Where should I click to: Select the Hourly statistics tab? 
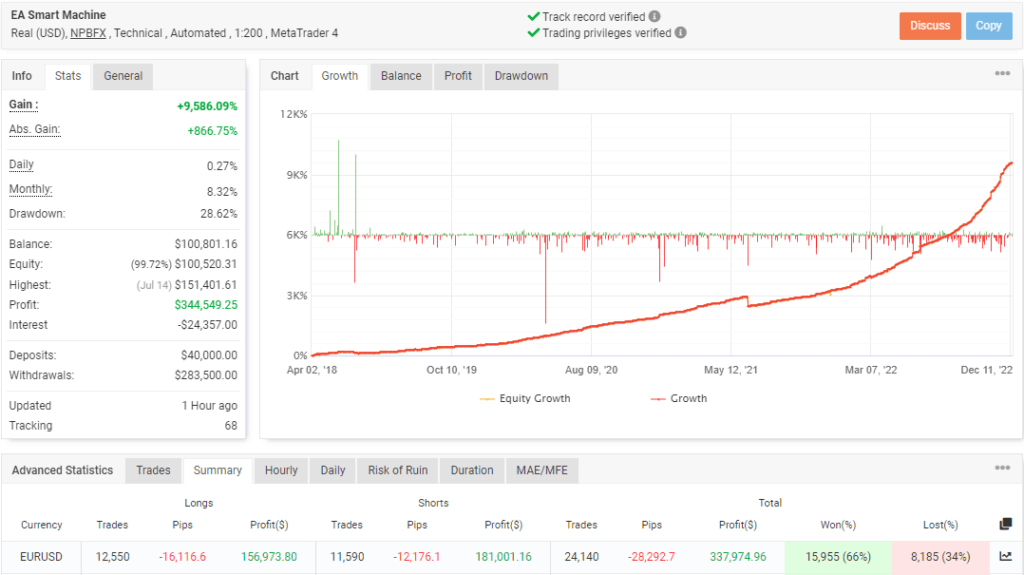click(x=281, y=470)
